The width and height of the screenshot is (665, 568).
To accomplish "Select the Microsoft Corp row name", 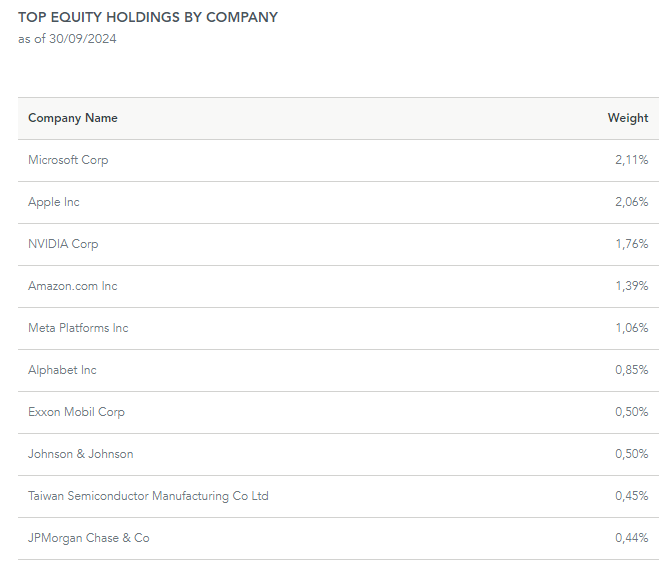I will [x=68, y=160].
